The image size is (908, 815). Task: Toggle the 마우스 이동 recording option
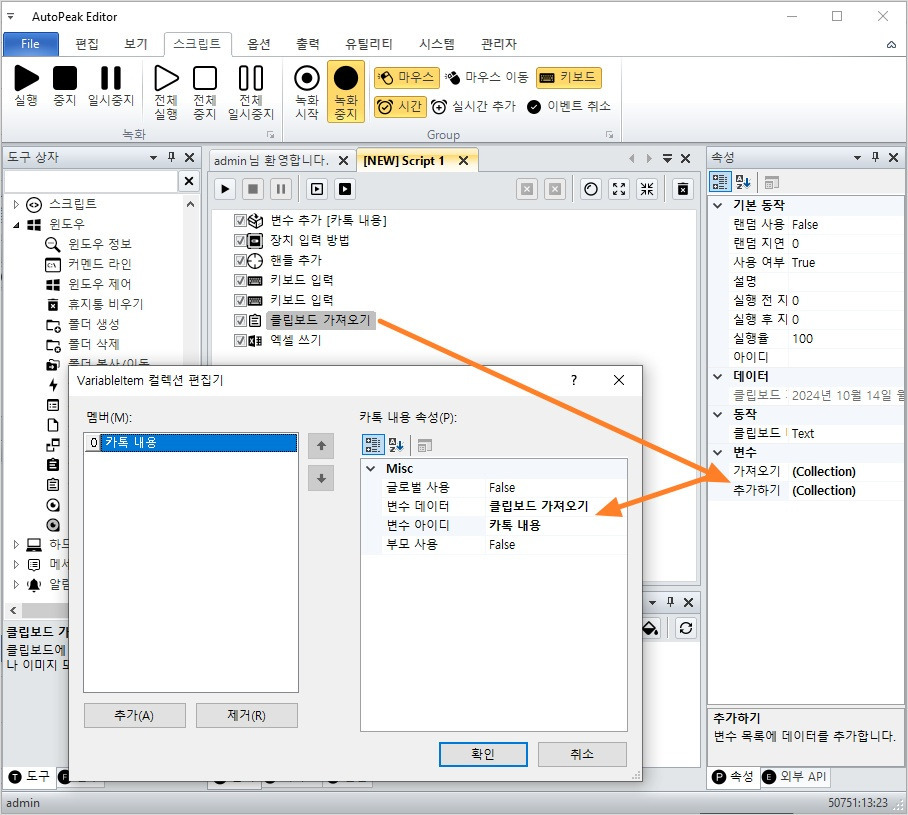point(487,77)
